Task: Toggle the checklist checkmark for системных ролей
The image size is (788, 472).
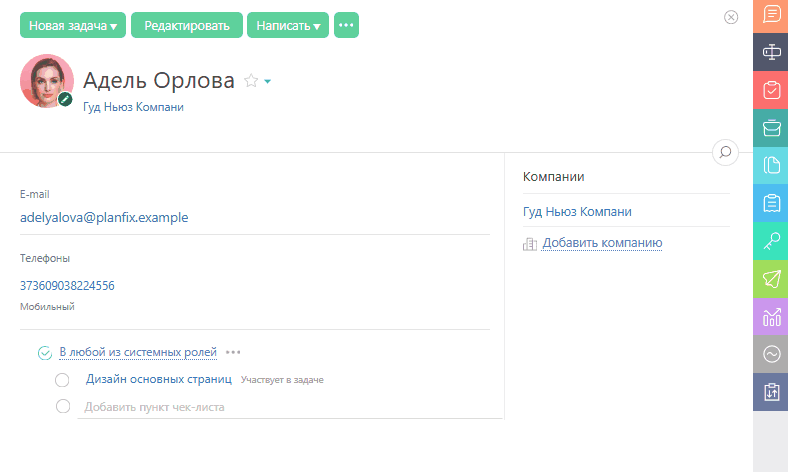Action: tap(45, 353)
